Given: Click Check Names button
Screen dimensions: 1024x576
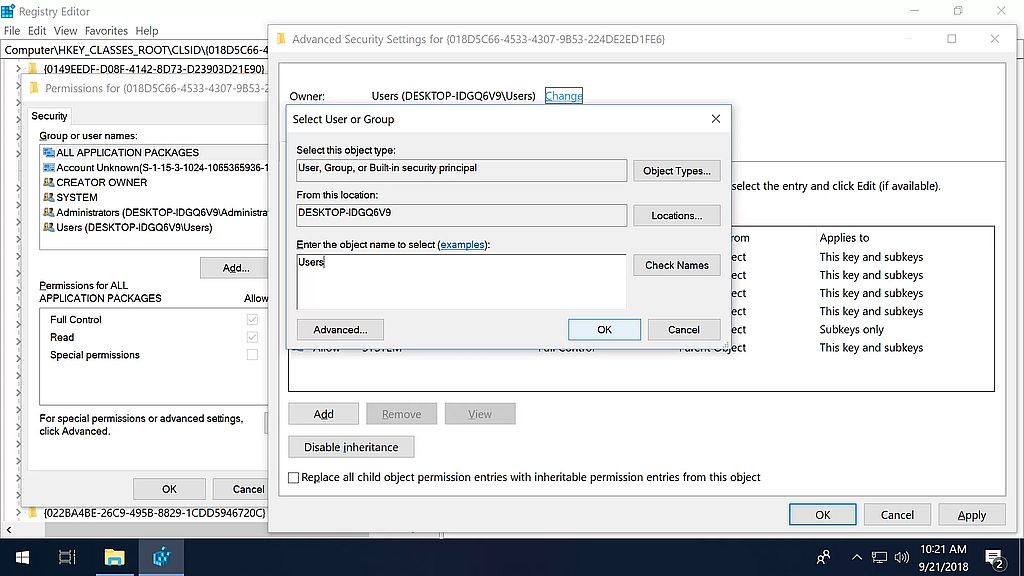Looking at the screenshot, I should [x=677, y=265].
